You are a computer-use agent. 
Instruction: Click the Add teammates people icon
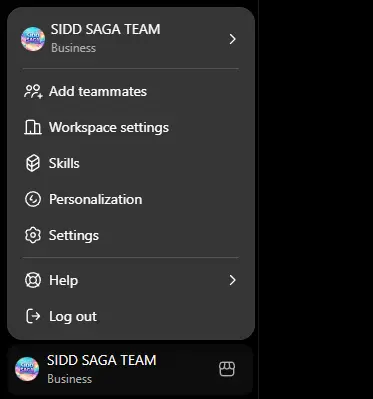[33, 91]
